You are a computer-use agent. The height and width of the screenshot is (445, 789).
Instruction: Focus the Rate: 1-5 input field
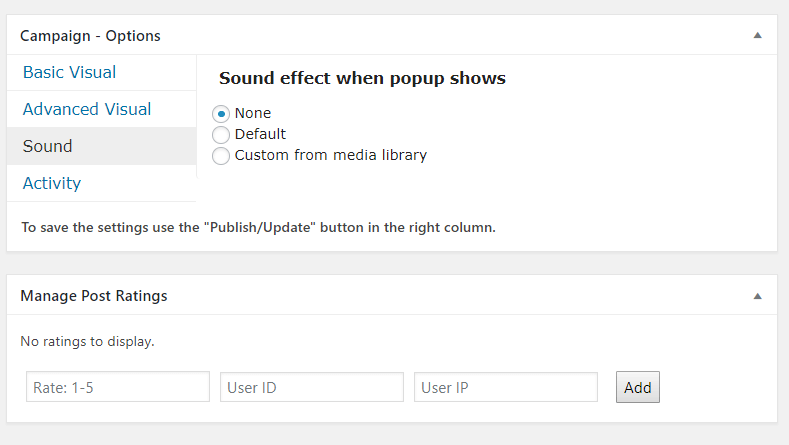click(x=118, y=387)
